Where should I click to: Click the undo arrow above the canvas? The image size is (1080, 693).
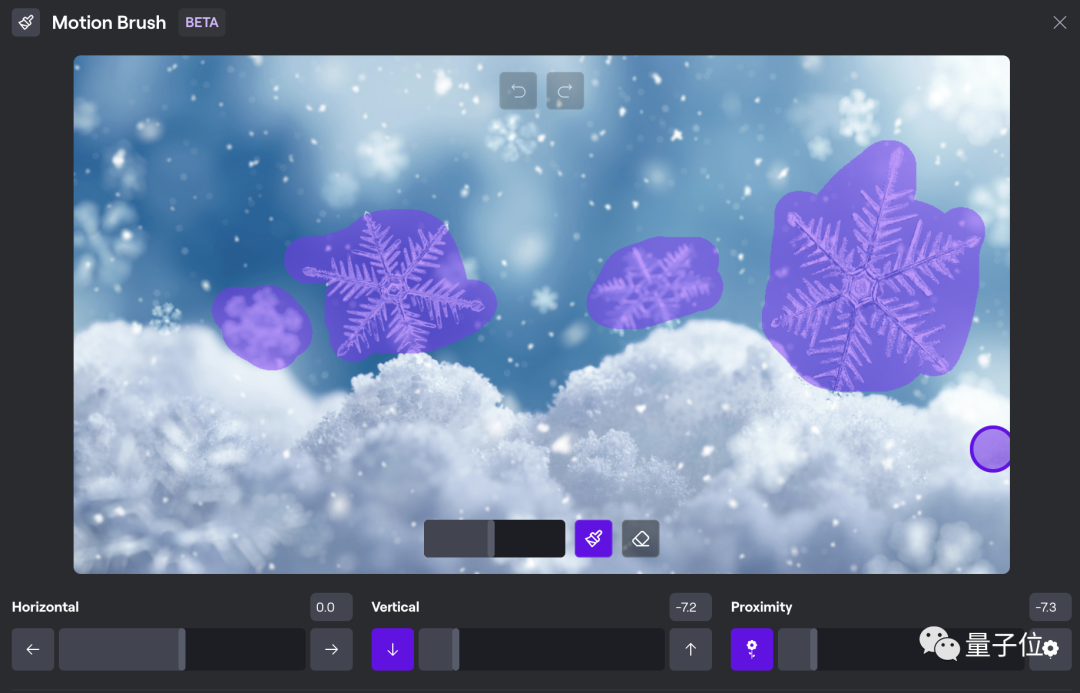coord(518,92)
